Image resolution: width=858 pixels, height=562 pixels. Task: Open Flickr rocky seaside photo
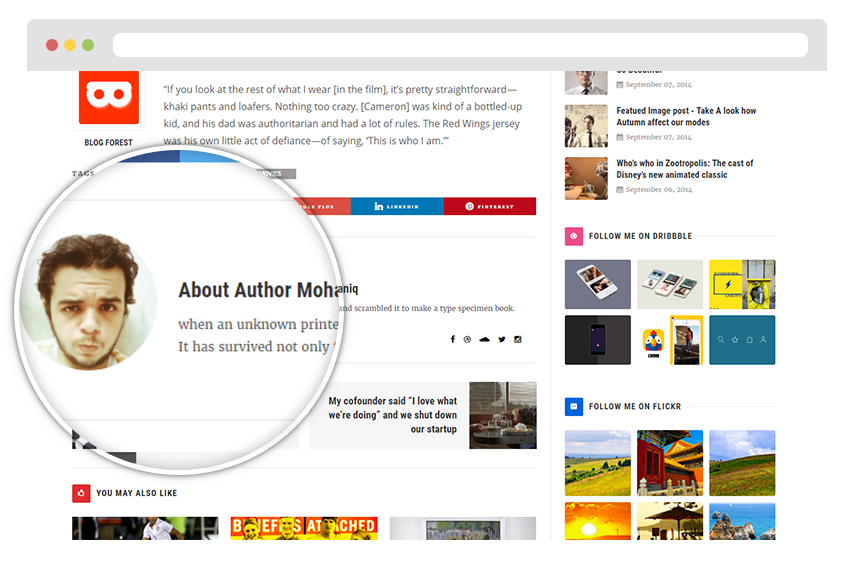tap(742, 521)
